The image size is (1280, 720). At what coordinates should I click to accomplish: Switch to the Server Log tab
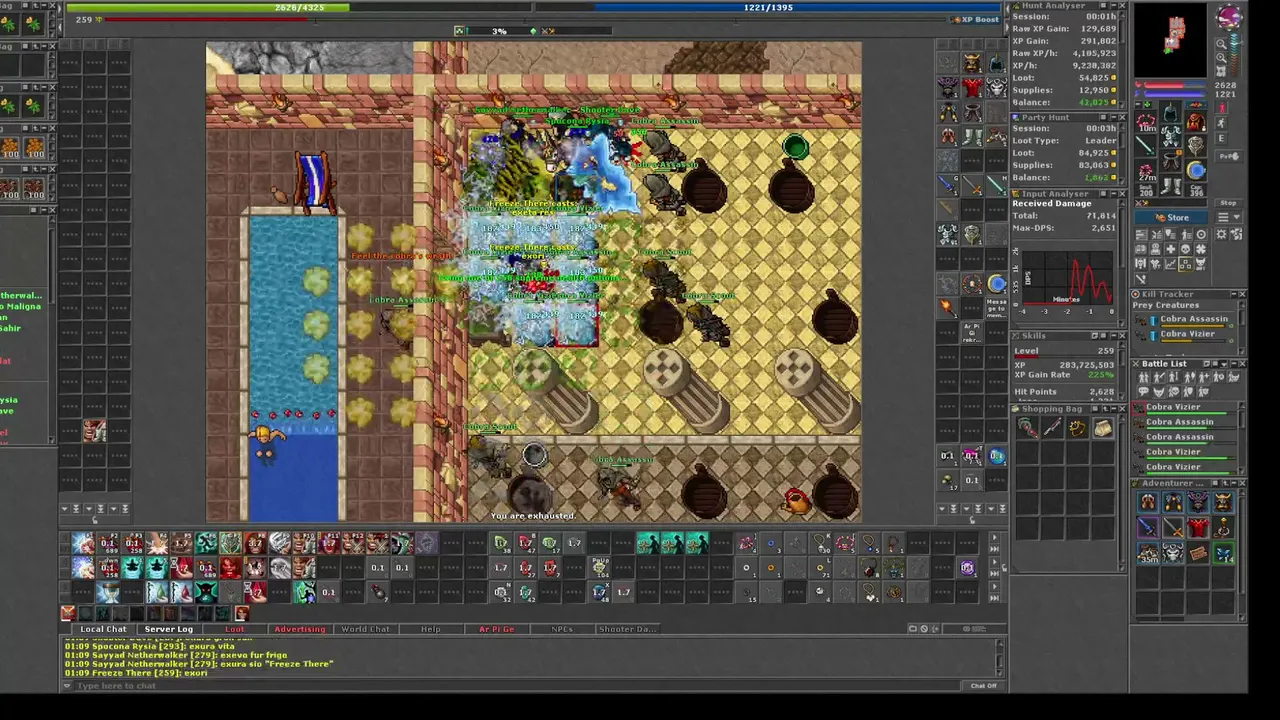pyautogui.click(x=168, y=629)
